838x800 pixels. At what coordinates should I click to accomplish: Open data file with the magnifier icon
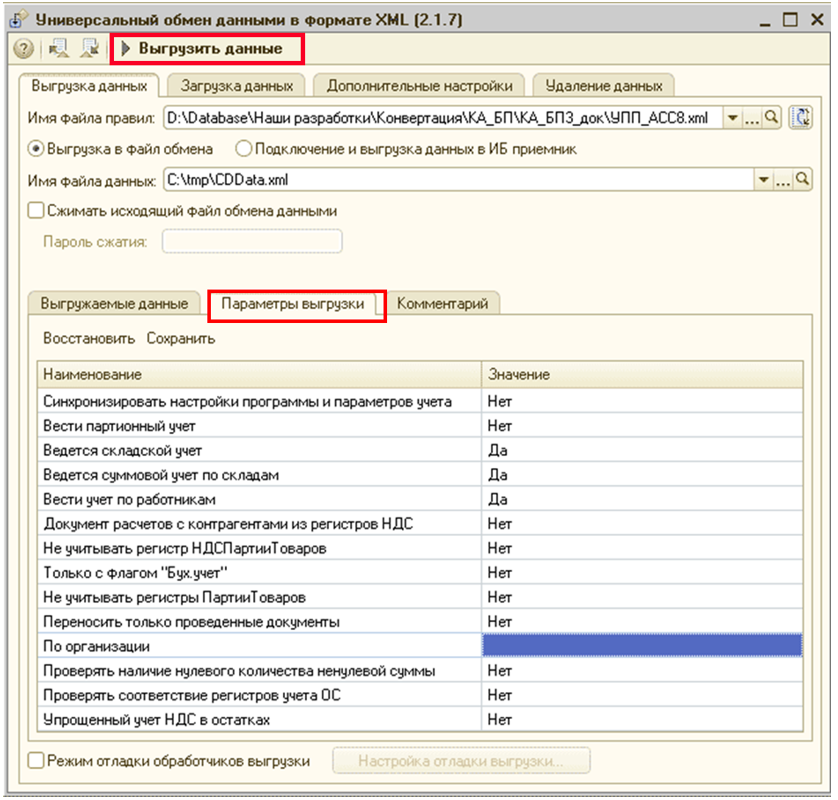pos(801,180)
